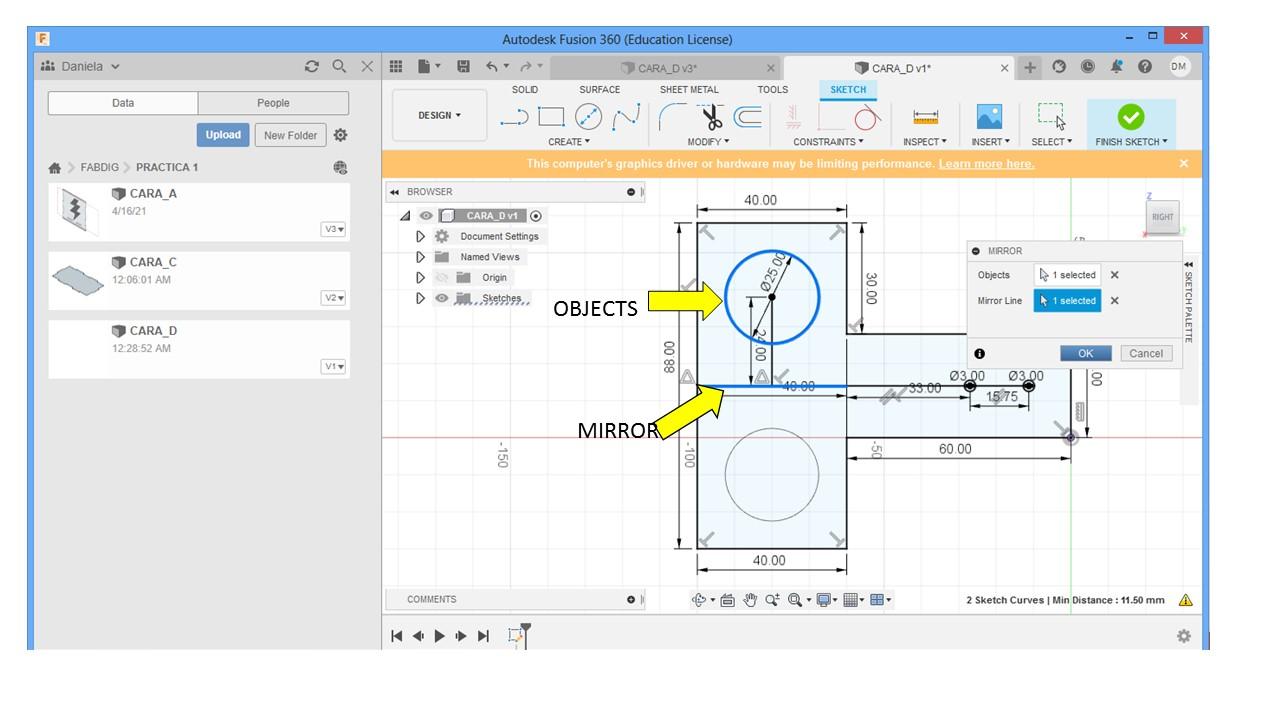
Task: Collapse the CARA_D v1 browser tree
Action: coord(405,216)
